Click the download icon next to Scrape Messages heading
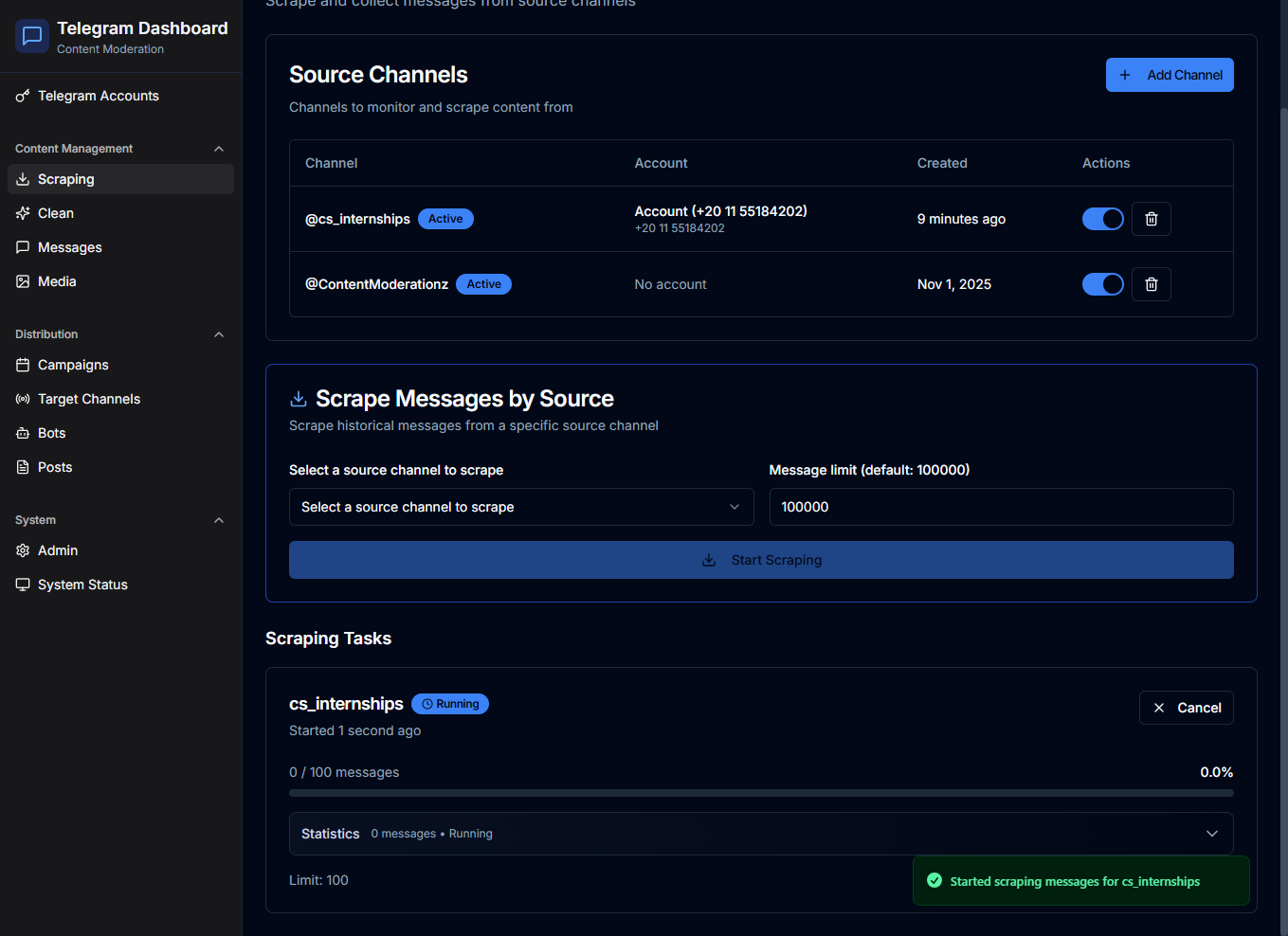1288x936 pixels. (299, 399)
